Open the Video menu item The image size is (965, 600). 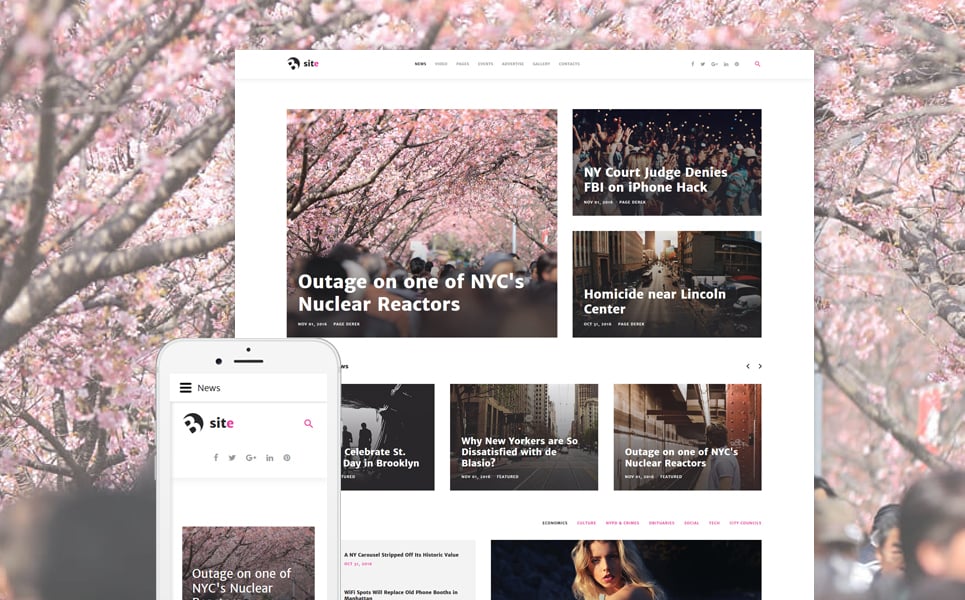[441, 64]
